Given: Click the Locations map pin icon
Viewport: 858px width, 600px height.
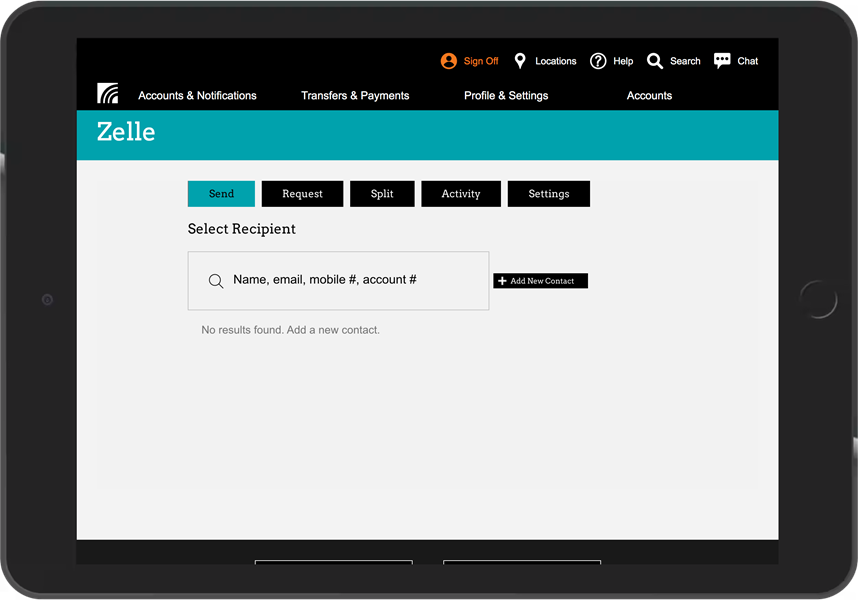Looking at the screenshot, I should point(520,61).
